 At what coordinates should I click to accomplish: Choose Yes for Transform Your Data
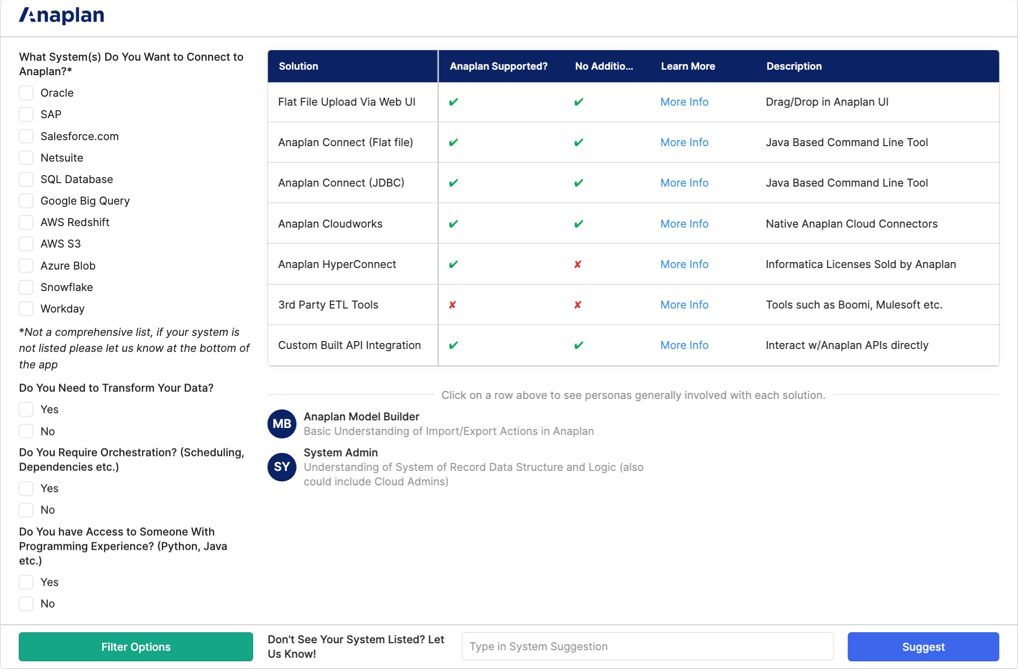[26, 409]
